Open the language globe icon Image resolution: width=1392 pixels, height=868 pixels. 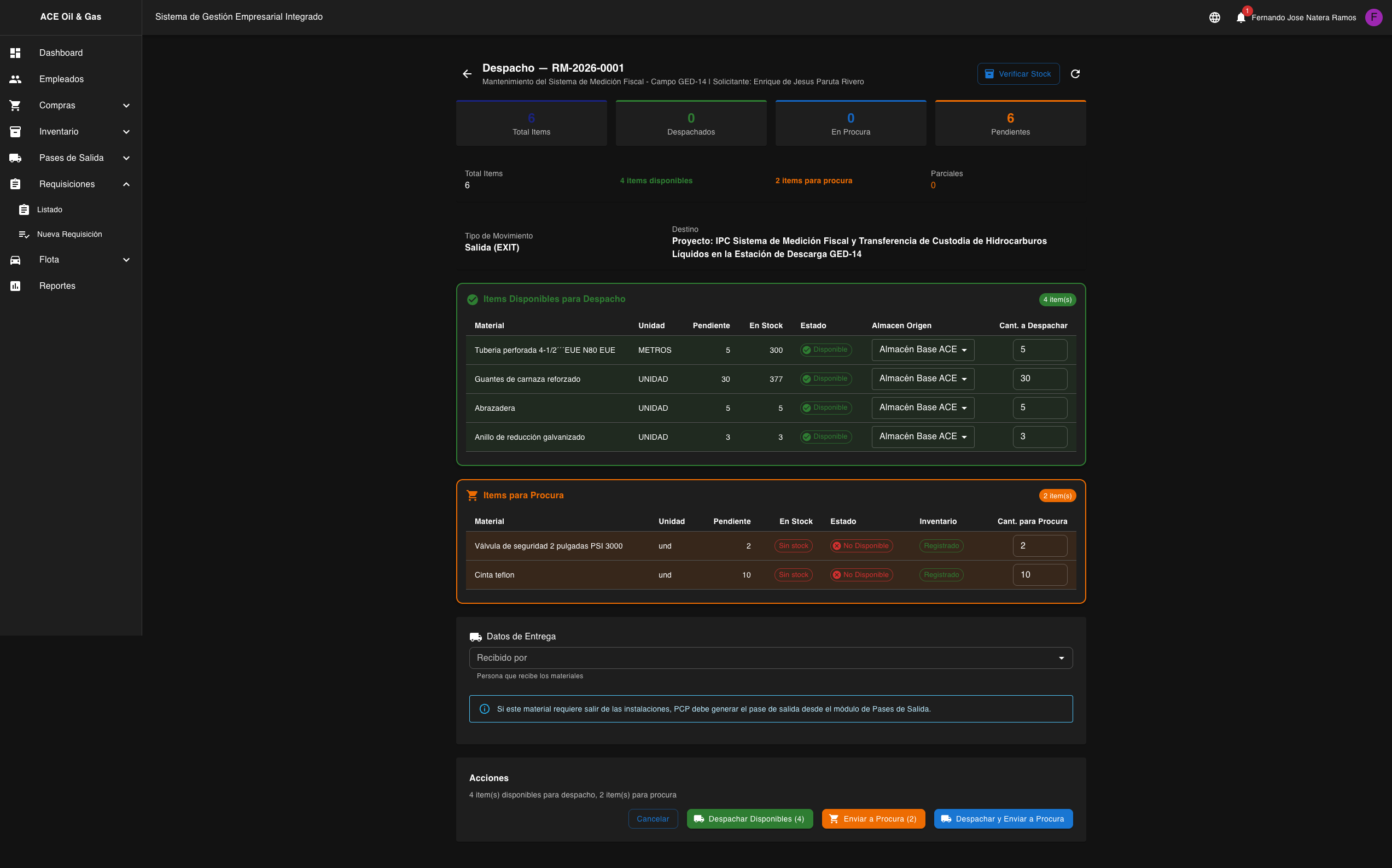pyautogui.click(x=1214, y=17)
